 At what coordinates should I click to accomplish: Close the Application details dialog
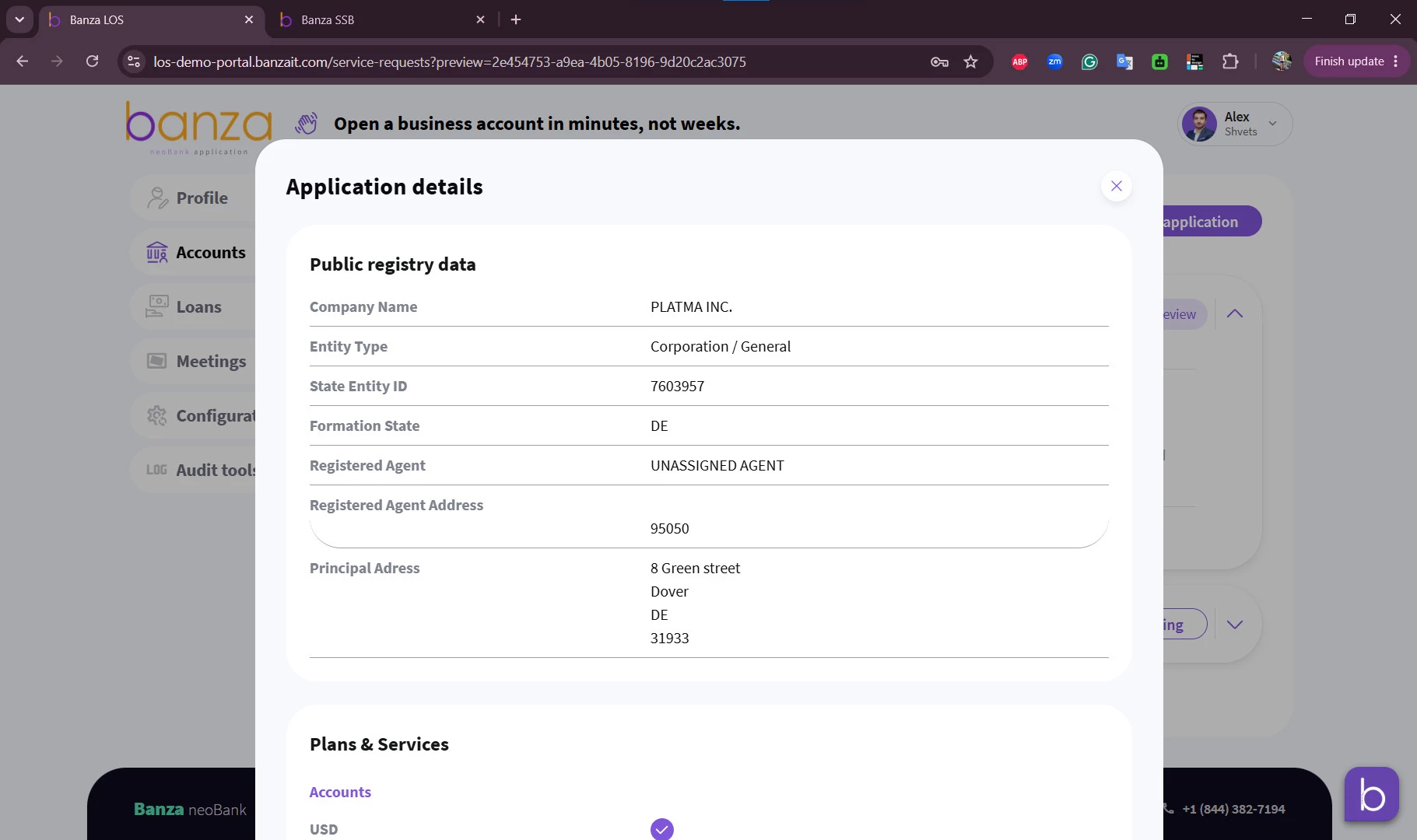coord(1116,186)
